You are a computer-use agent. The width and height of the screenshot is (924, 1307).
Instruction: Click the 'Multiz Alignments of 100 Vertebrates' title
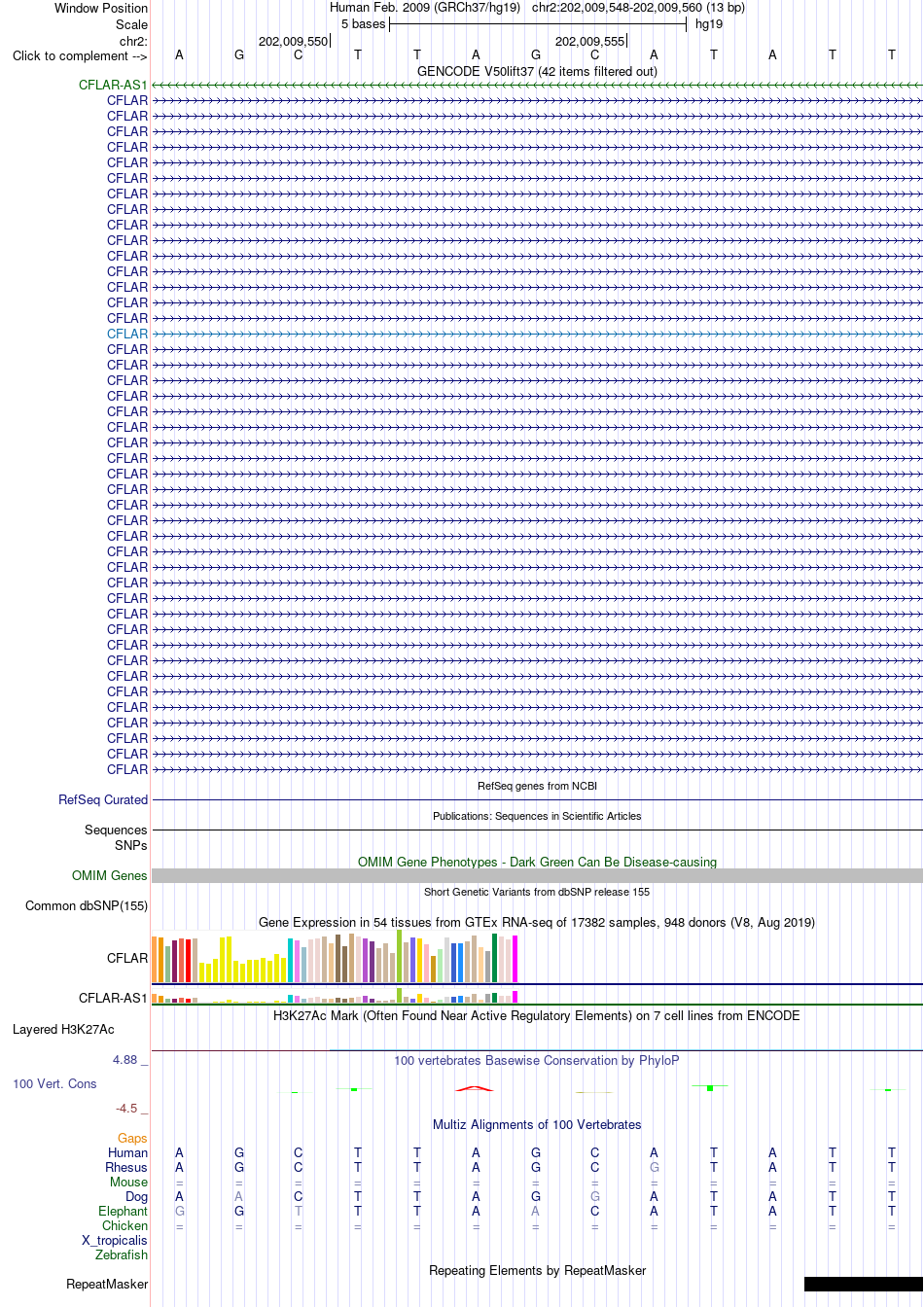pos(537,1124)
